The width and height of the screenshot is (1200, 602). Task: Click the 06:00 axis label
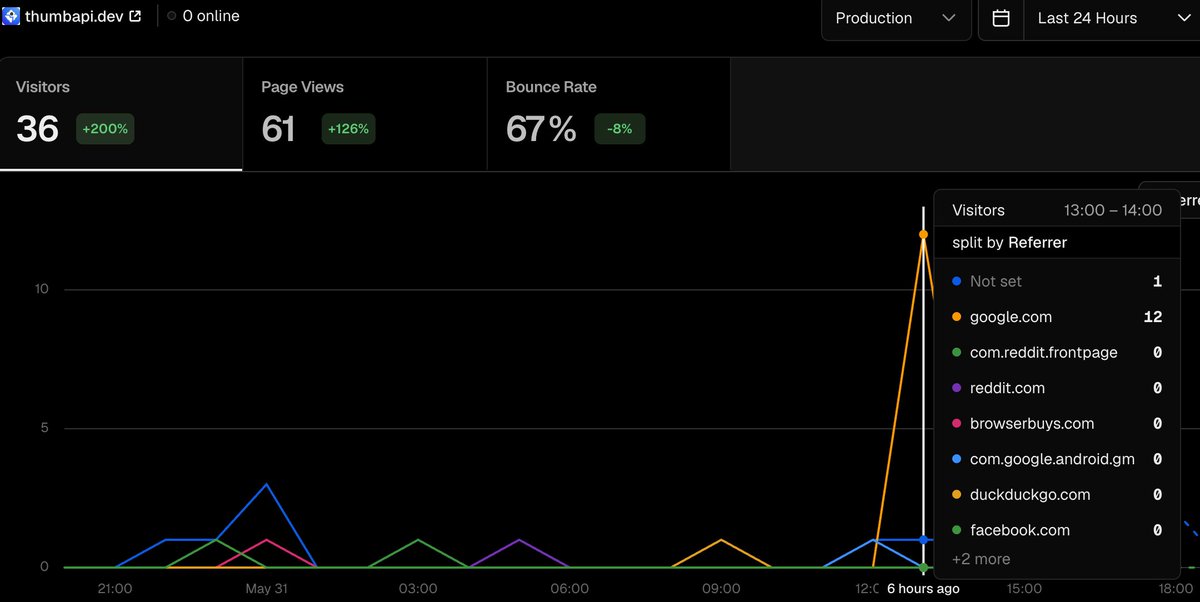pos(569,588)
